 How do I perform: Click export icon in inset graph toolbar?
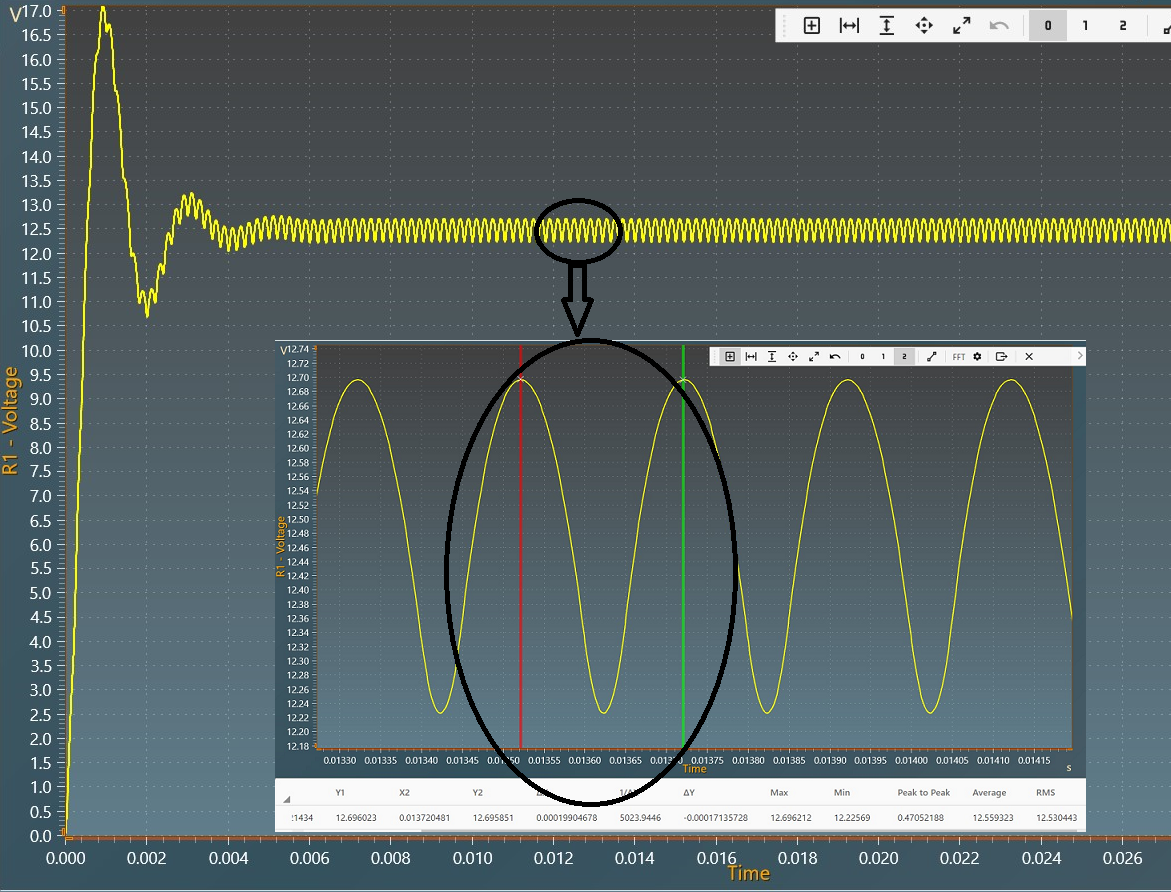click(x=1001, y=356)
